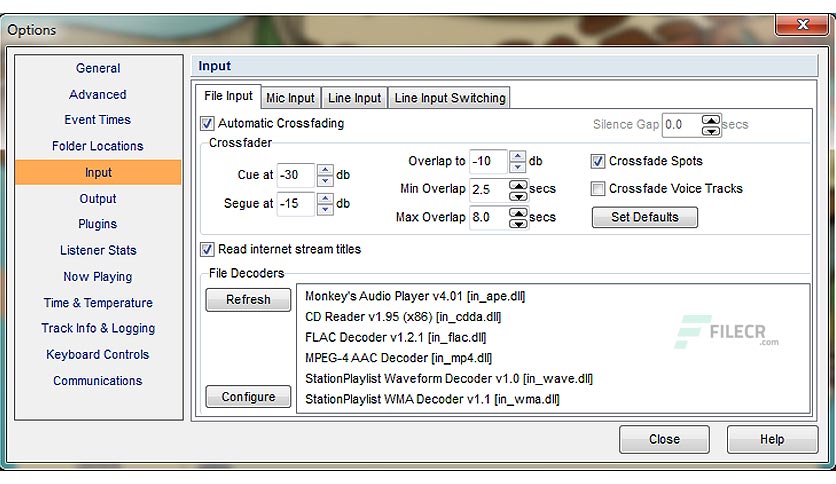Close the Options window with X
This screenshot has height=484, width=836.
pyautogui.click(x=802, y=25)
